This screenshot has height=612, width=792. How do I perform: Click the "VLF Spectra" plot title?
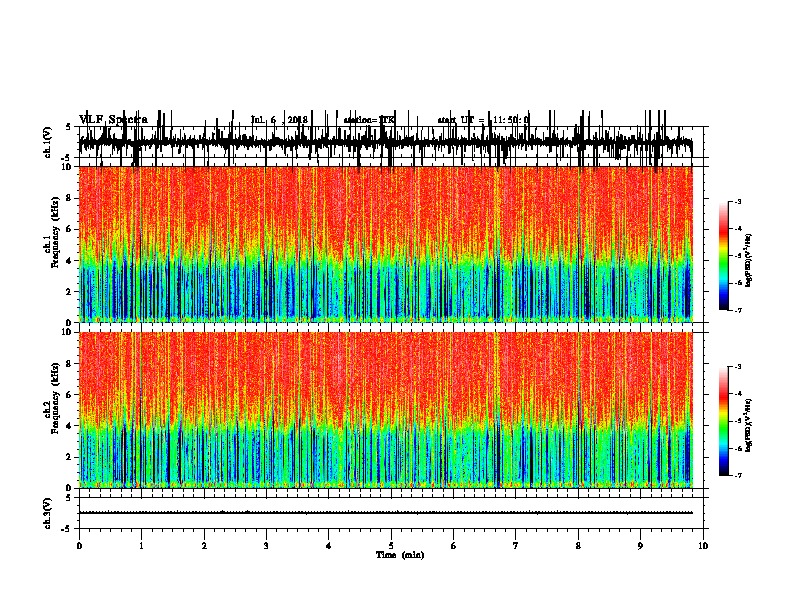coord(113,119)
